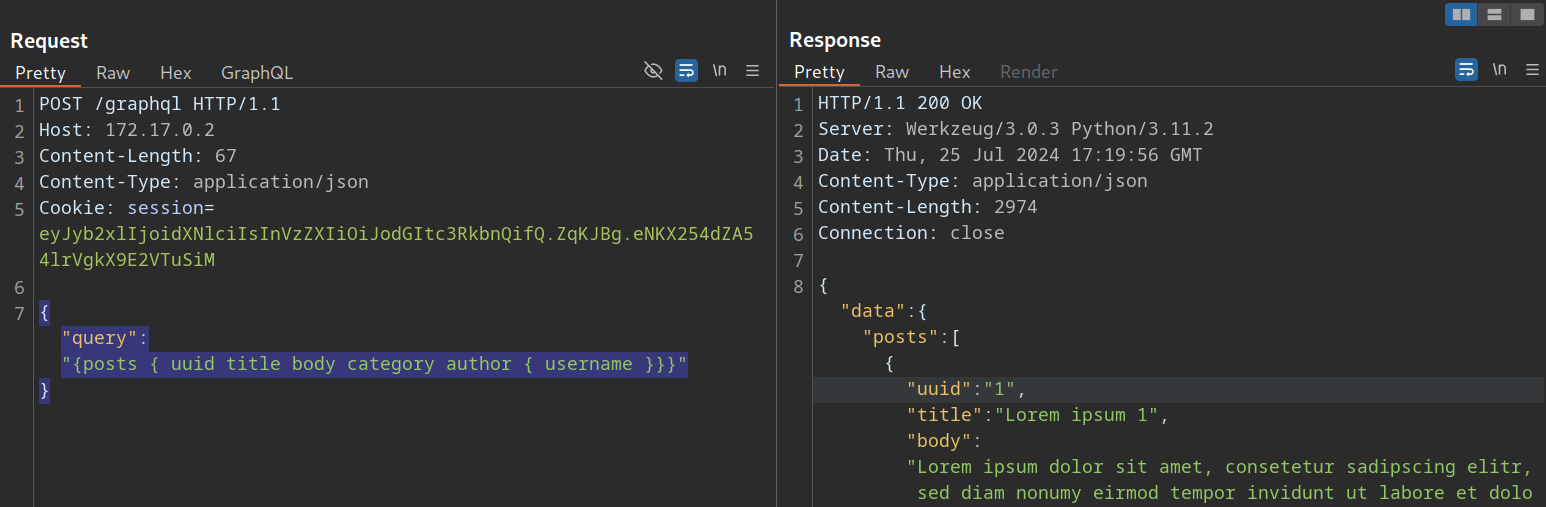The width and height of the screenshot is (1546, 507).
Task: Click the session cookie value text
Action: (x=396, y=247)
